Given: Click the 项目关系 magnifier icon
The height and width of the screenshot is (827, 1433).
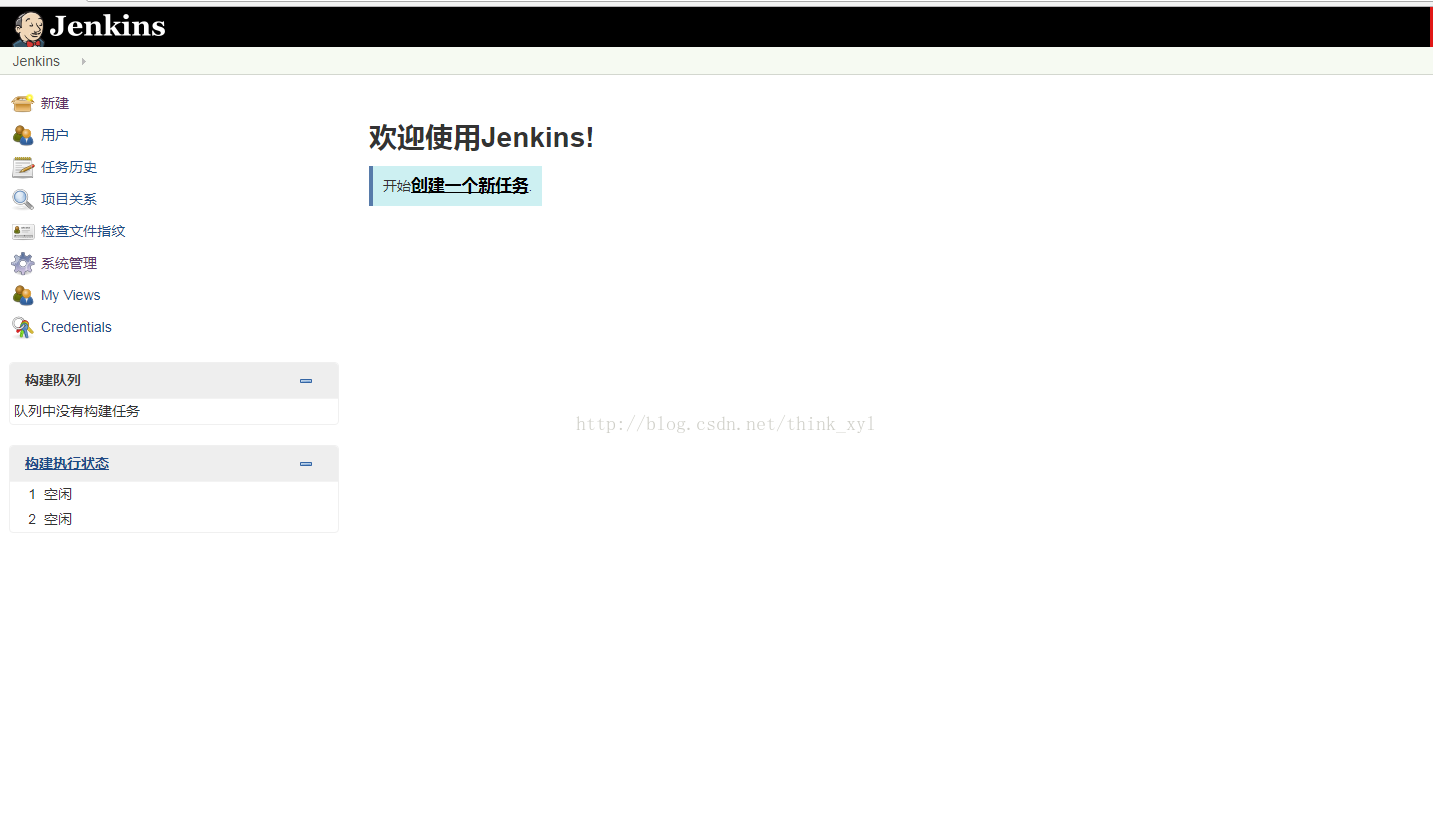Looking at the screenshot, I should tap(23, 199).
